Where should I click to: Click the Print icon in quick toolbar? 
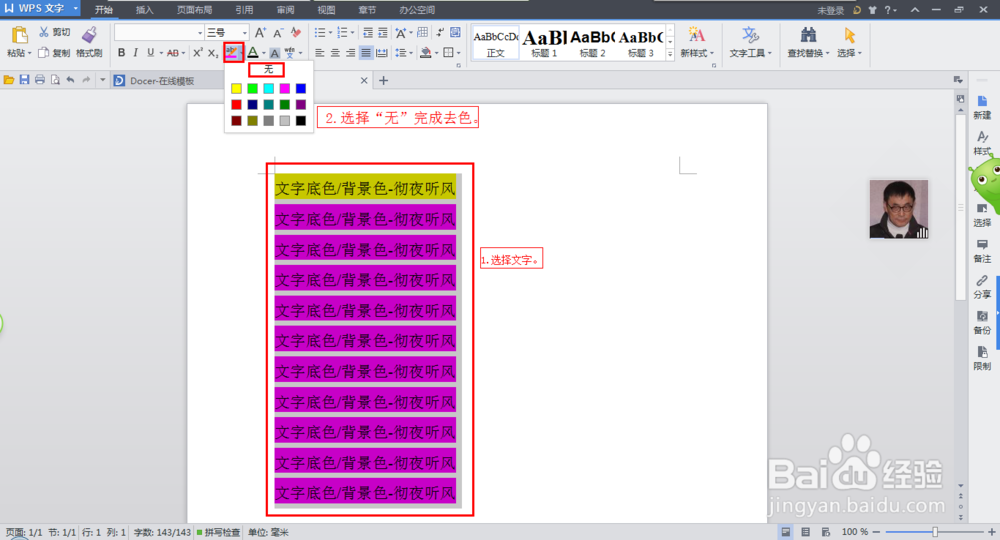[x=40, y=80]
